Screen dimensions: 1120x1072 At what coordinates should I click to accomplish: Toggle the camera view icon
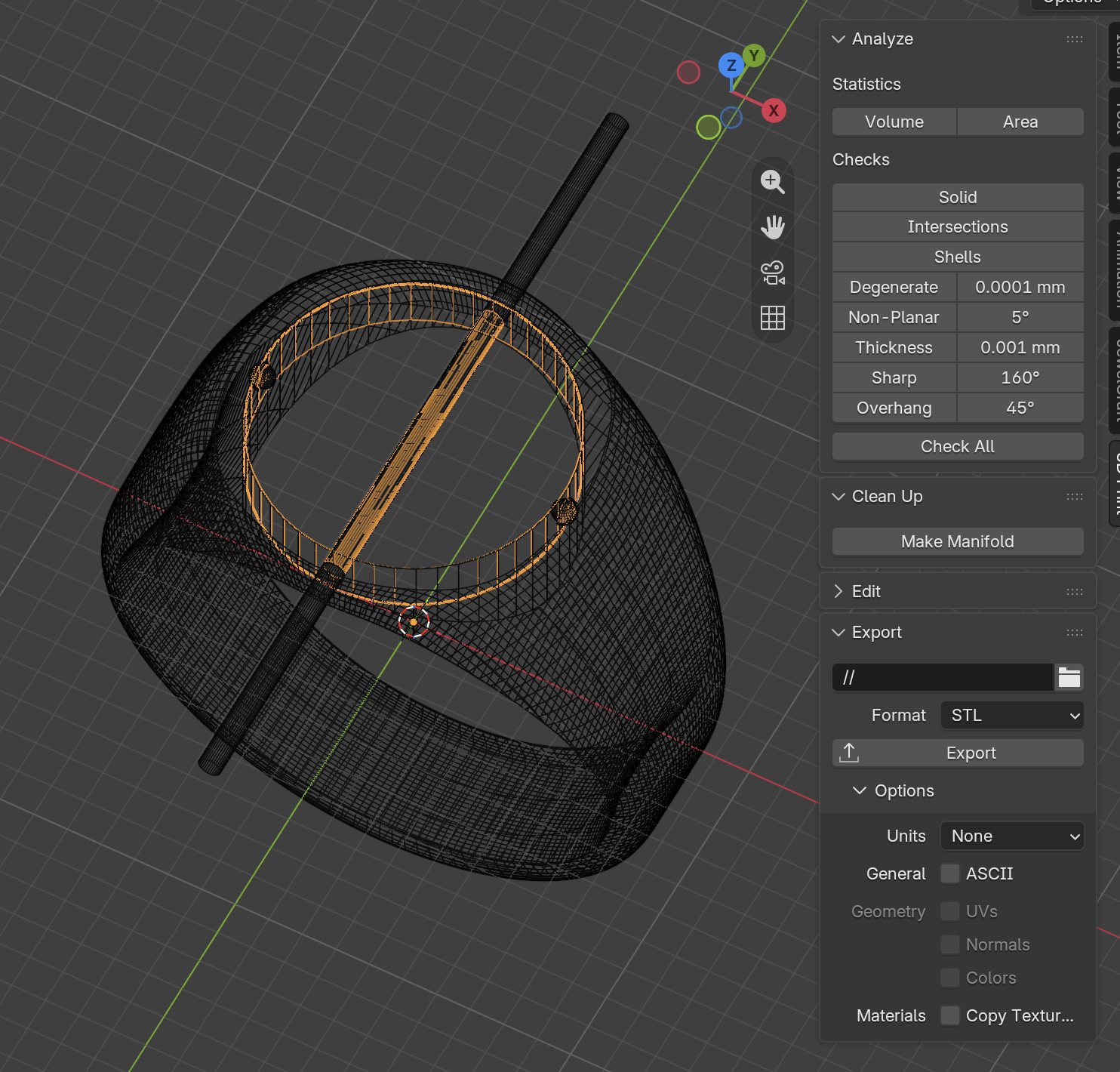coord(773,273)
